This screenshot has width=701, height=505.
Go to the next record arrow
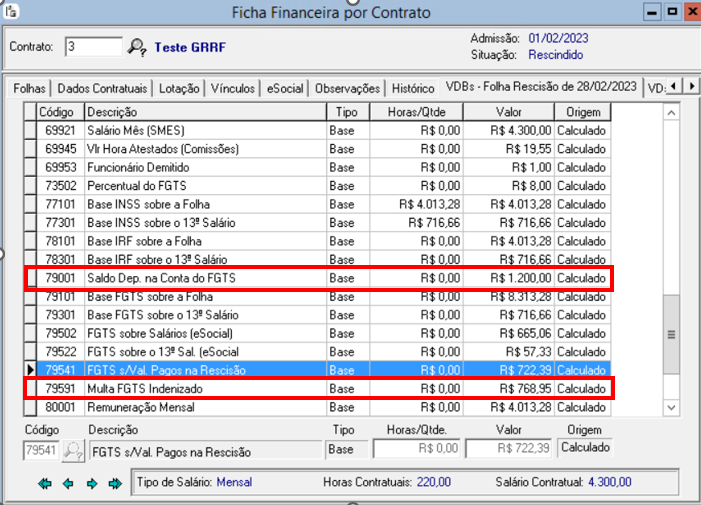(x=91, y=483)
